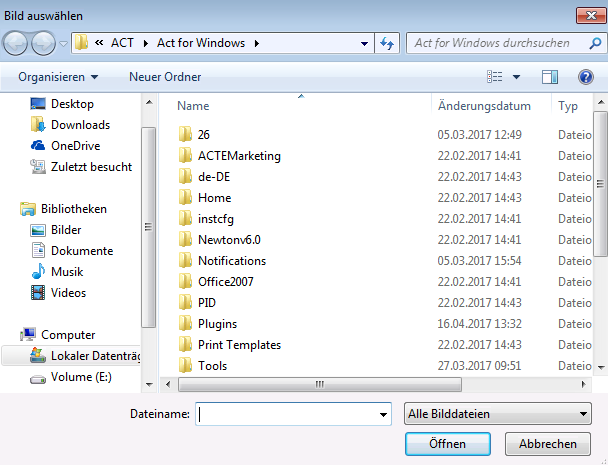Sort by Name column header

(193, 106)
